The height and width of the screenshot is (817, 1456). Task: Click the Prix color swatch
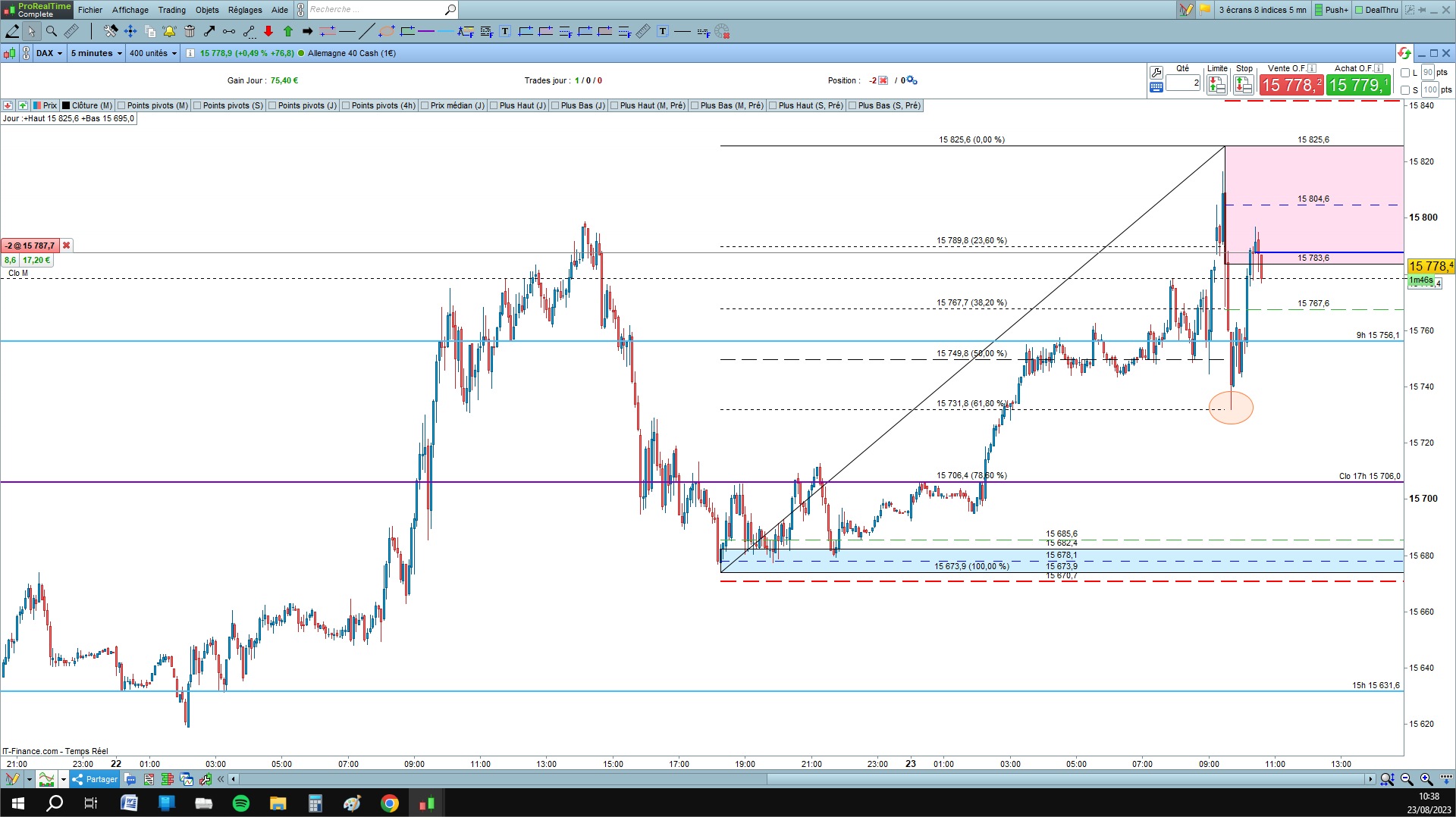[37, 105]
